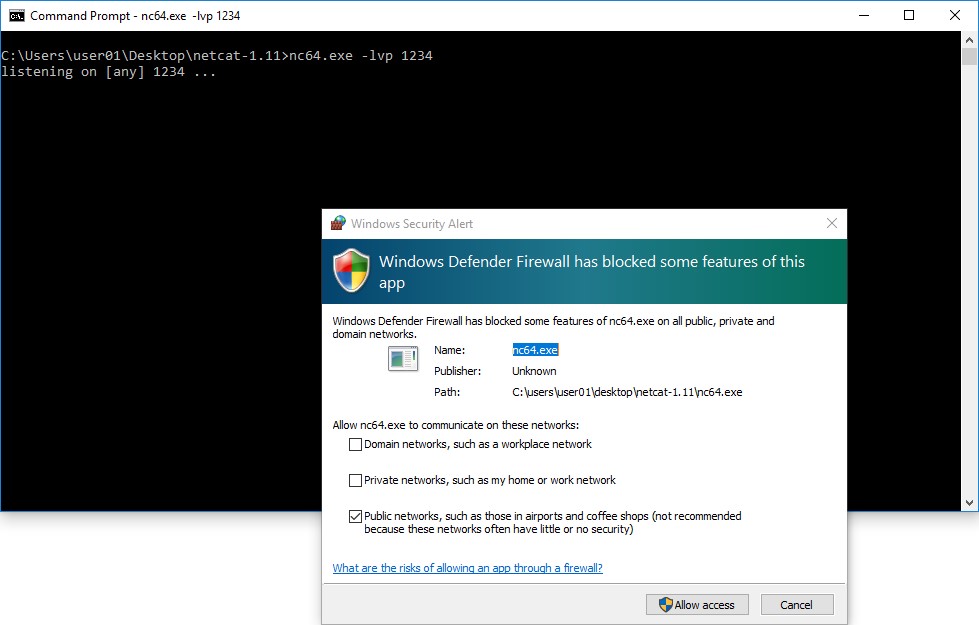This screenshot has height=625, width=979.
Task: Minimize the Command Prompt window
Action: point(862,16)
